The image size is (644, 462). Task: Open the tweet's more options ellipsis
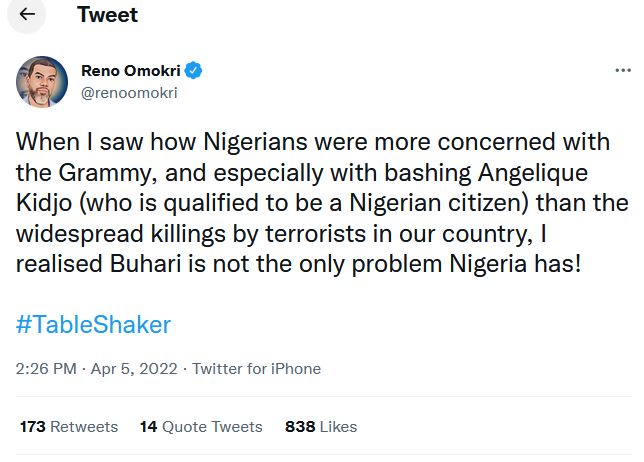[622, 72]
